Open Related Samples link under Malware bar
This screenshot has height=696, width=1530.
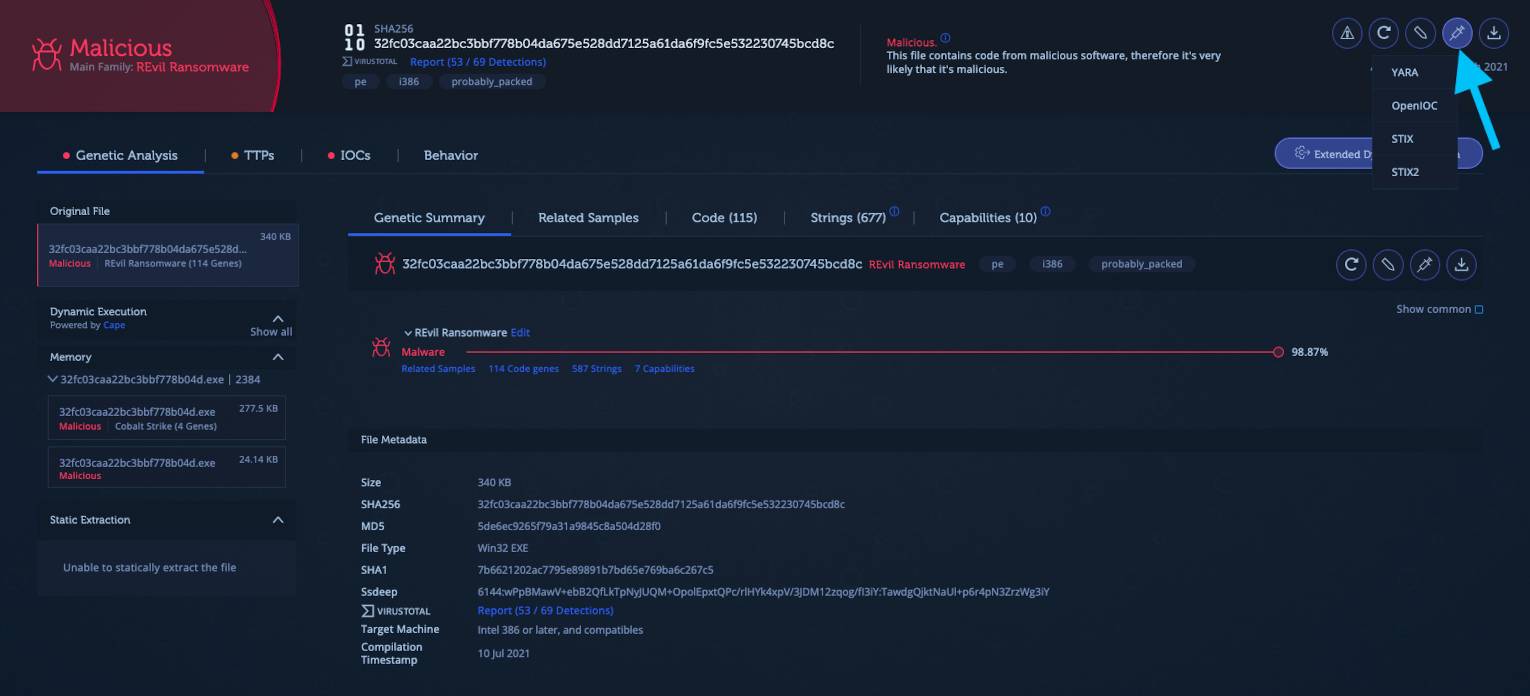tap(438, 369)
